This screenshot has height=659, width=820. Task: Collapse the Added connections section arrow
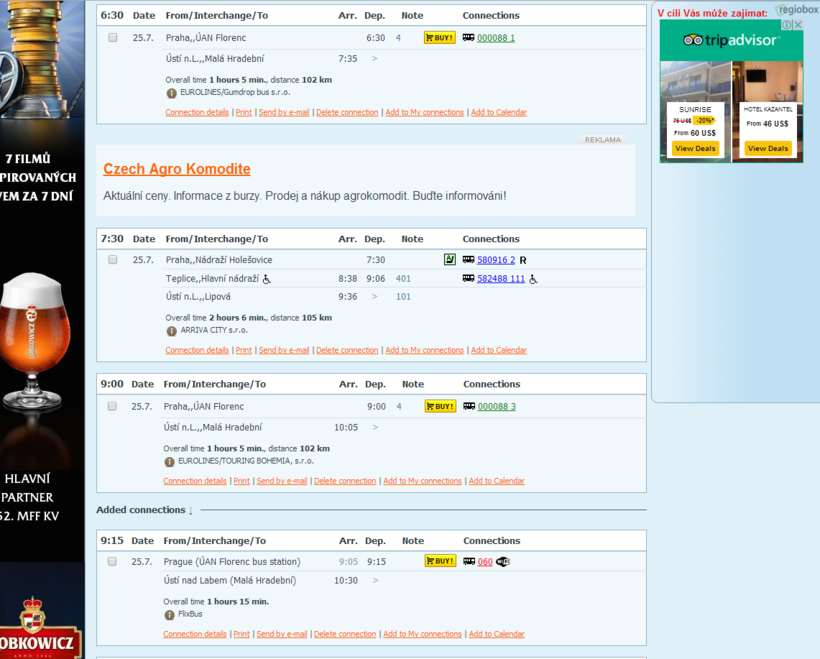(x=190, y=510)
